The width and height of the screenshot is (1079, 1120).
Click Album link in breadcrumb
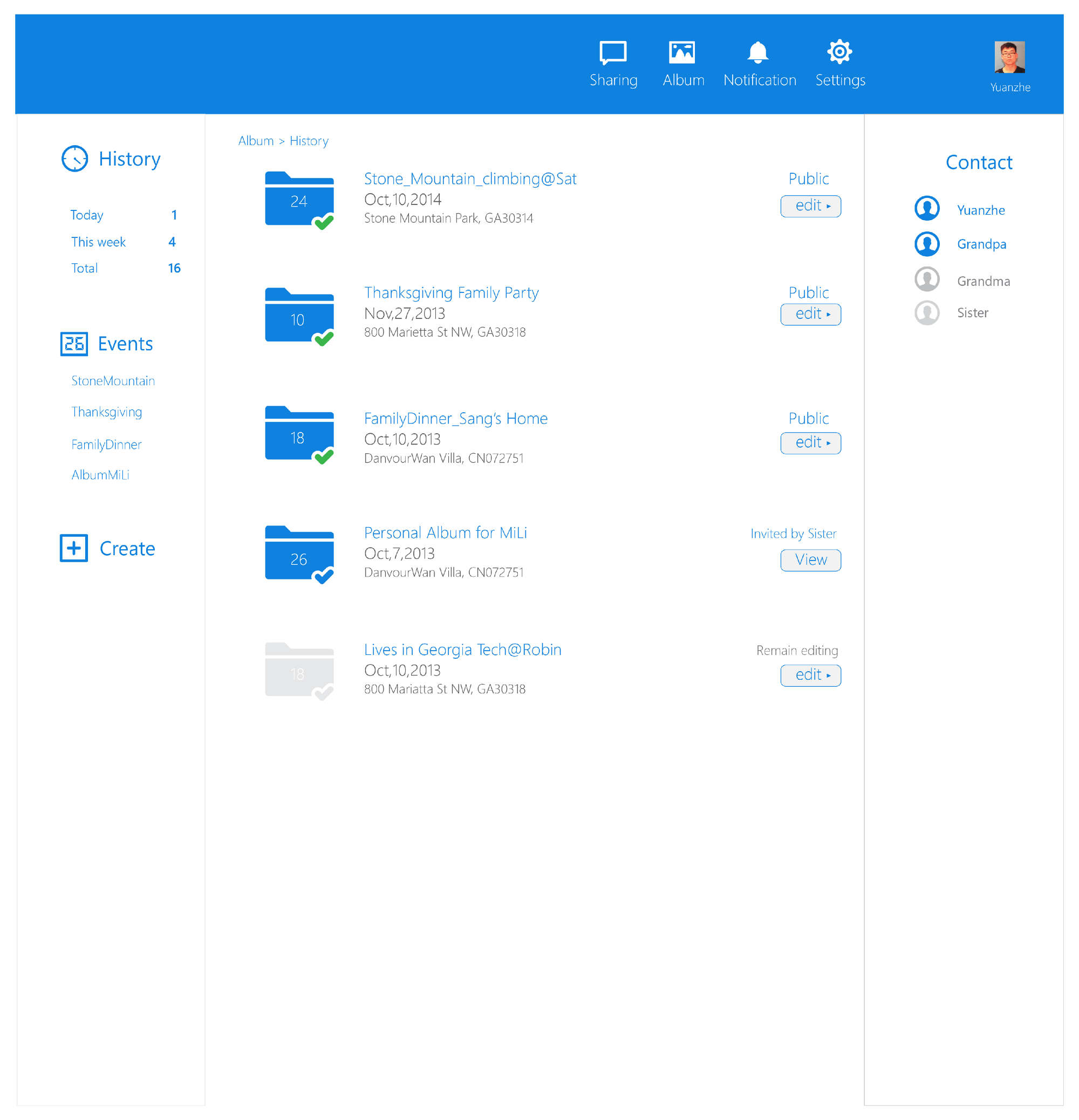point(256,141)
